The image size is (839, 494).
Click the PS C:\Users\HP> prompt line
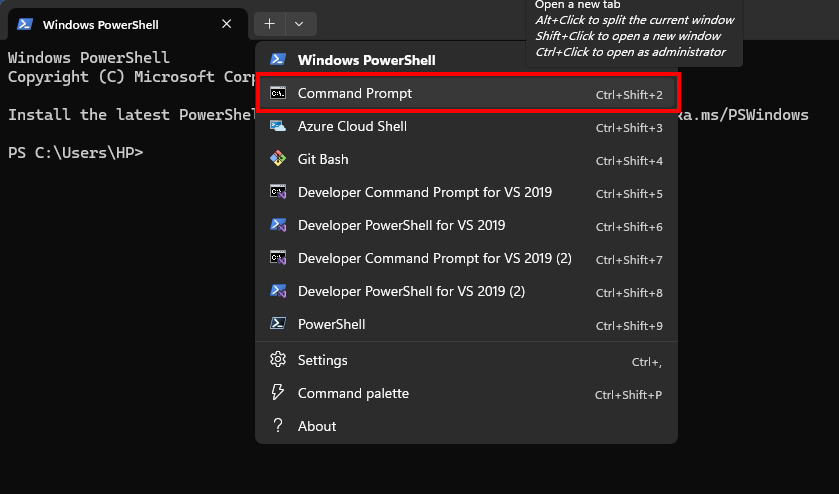click(x=75, y=153)
